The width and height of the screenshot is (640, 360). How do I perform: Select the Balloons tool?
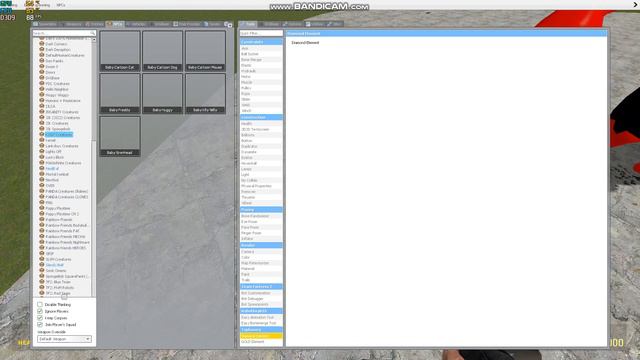click(x=261, y=135)
